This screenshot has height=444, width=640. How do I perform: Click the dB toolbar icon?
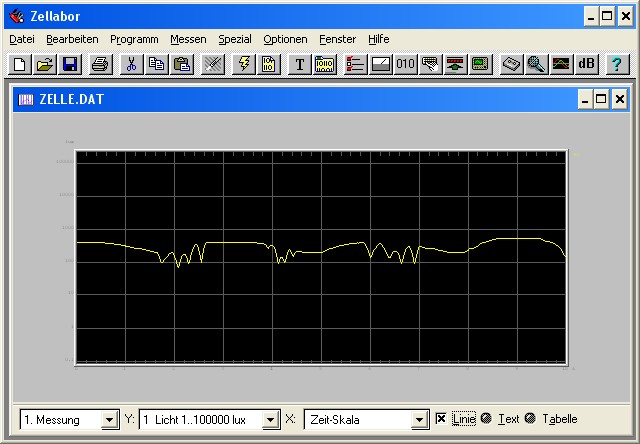tap(587, 64)
